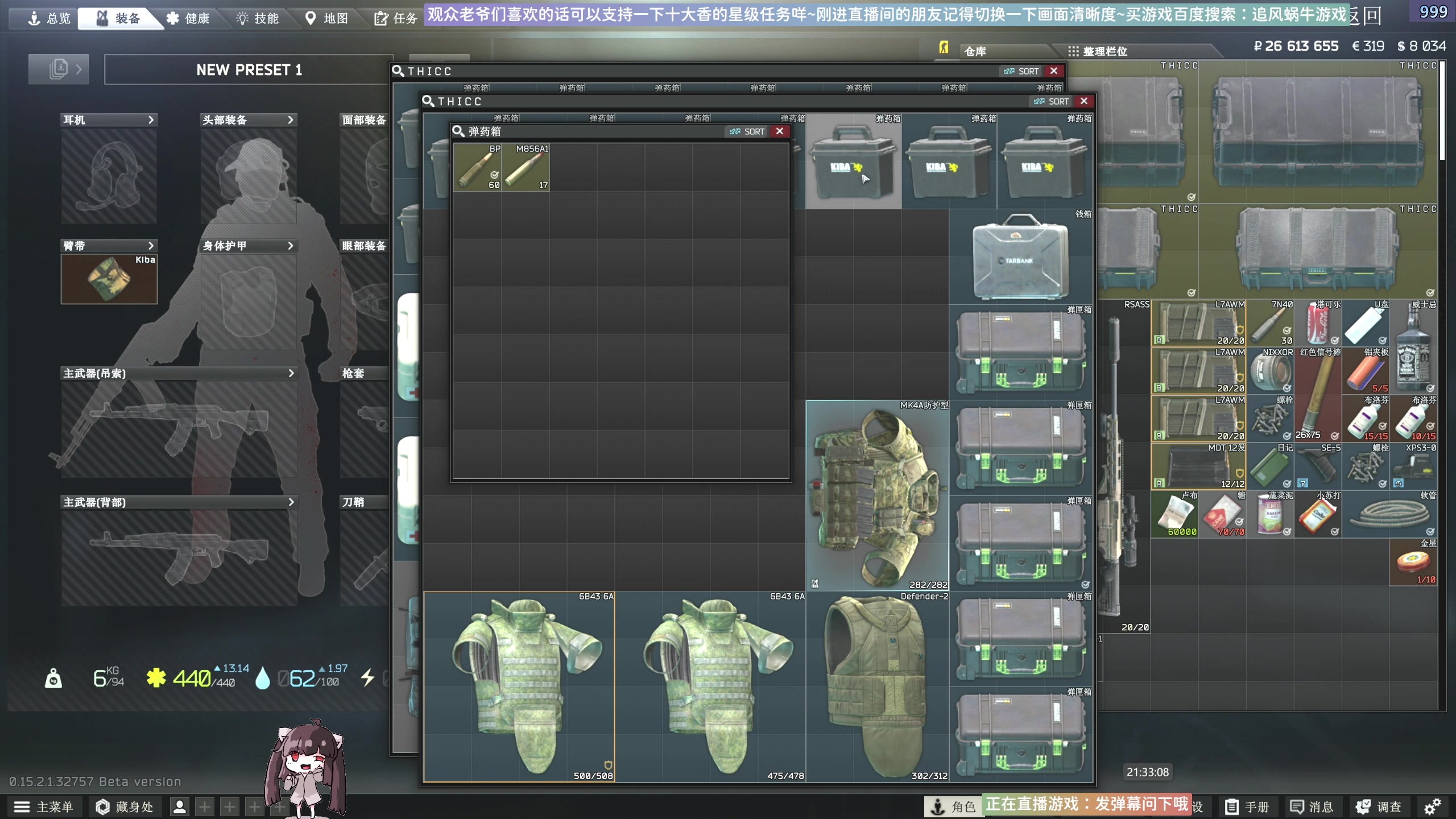The width and height of the screenshot is (1456, 819).
Task: Select the 卢布 roubles stack 60000
Action: click(x=1175, y=514)
